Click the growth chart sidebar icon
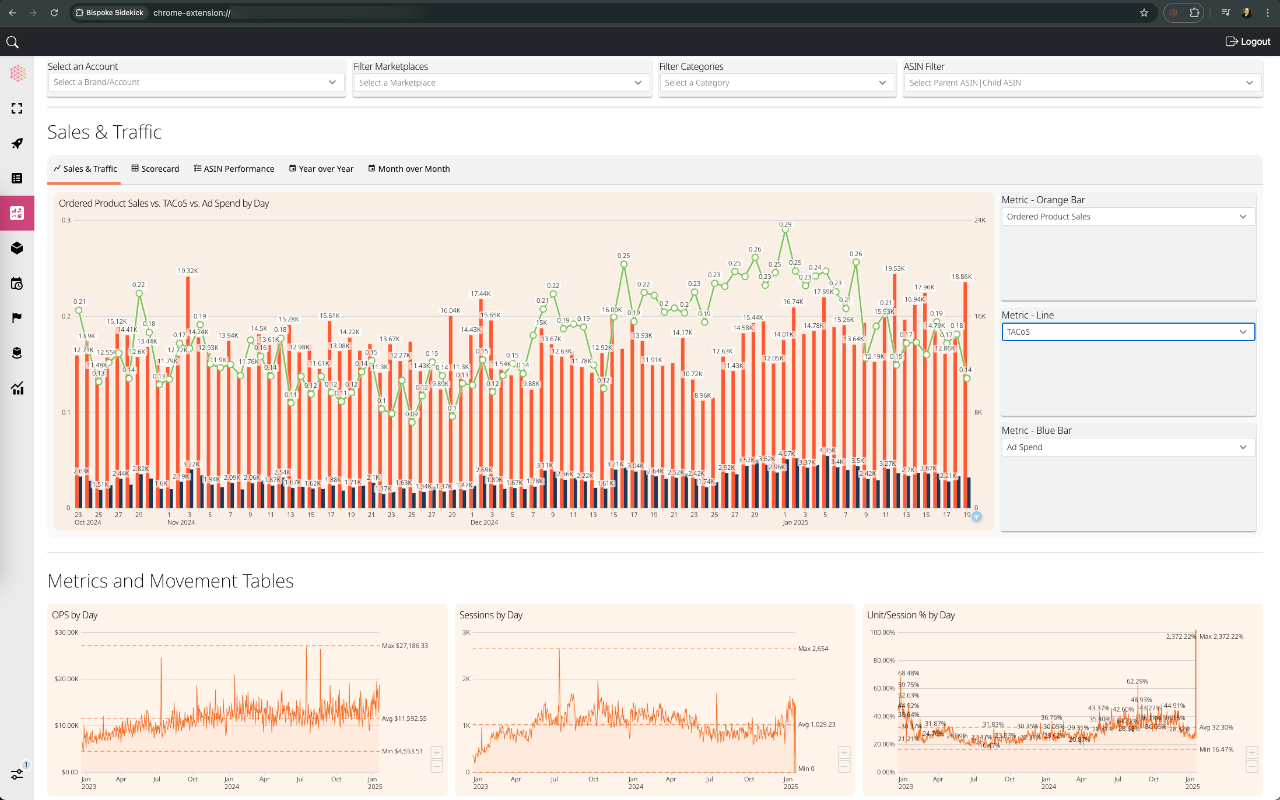Image resolution: width=1280 pixels, height=800 pixels. (17, 388)
